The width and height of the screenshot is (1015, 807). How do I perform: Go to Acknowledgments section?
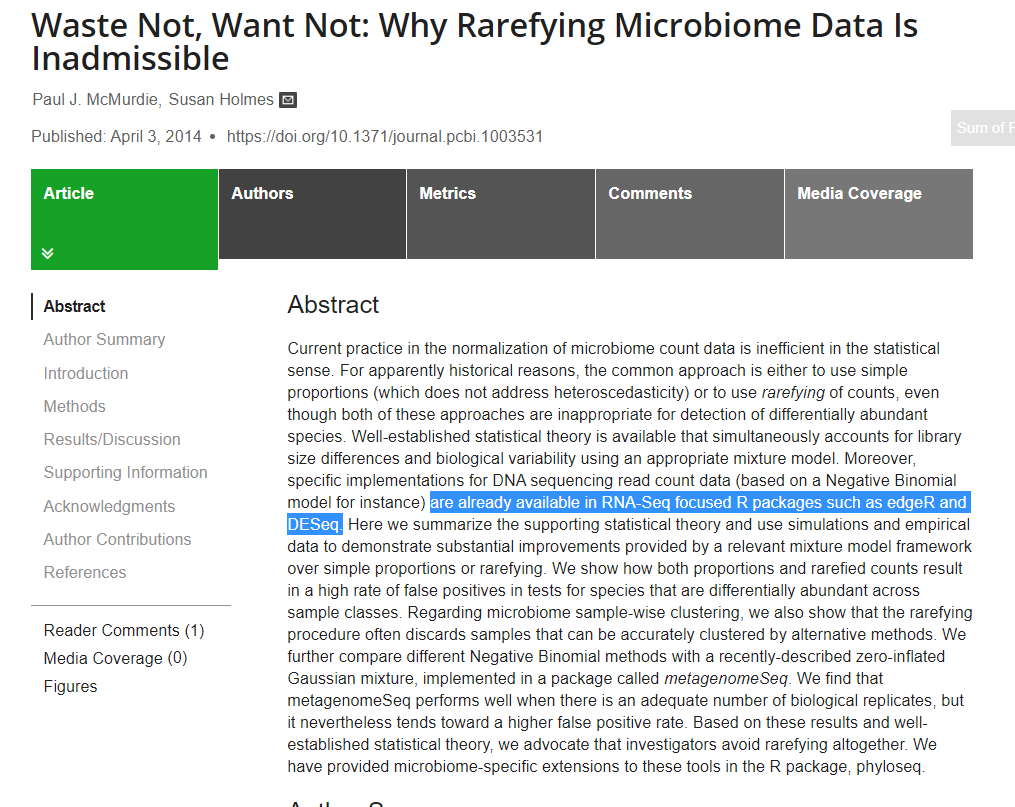point(109,506)
